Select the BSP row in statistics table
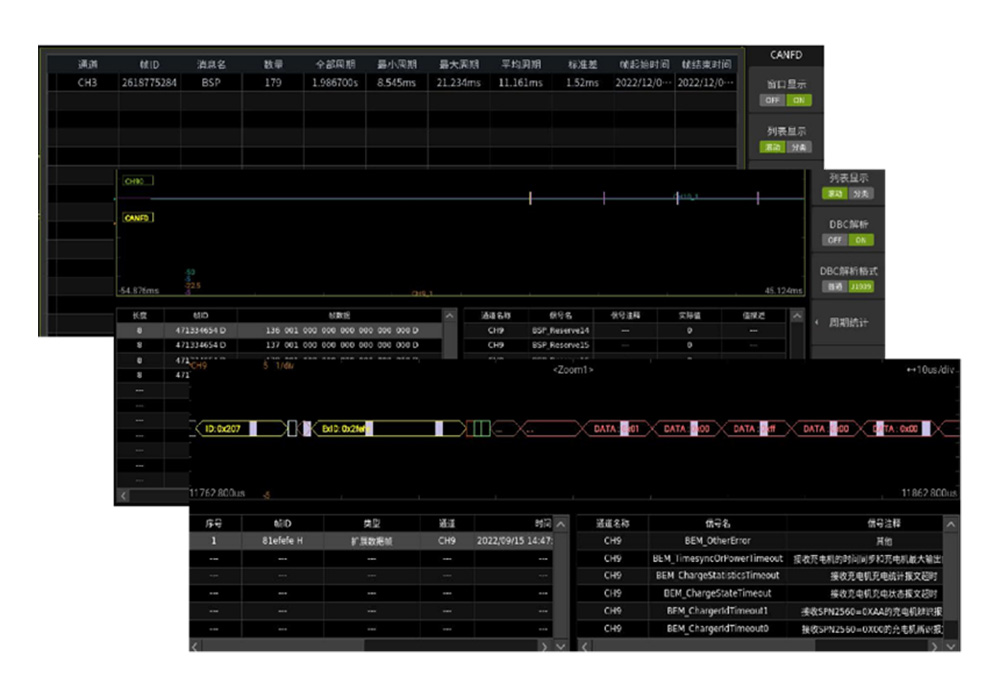 pyautogui.click(x=210, y=83)
